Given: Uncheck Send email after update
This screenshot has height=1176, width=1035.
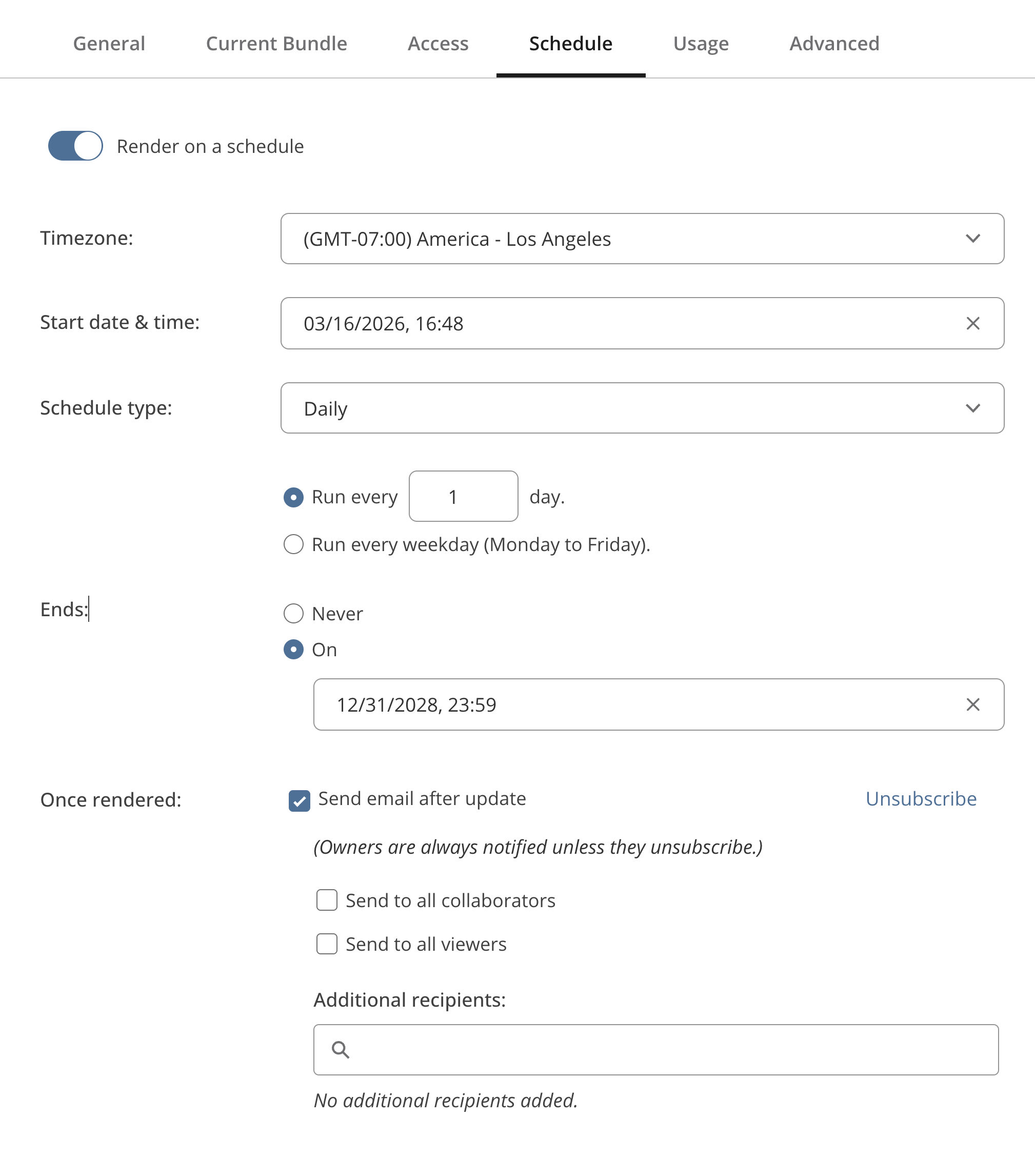Looking at the screenshot, I should [299, 800].
